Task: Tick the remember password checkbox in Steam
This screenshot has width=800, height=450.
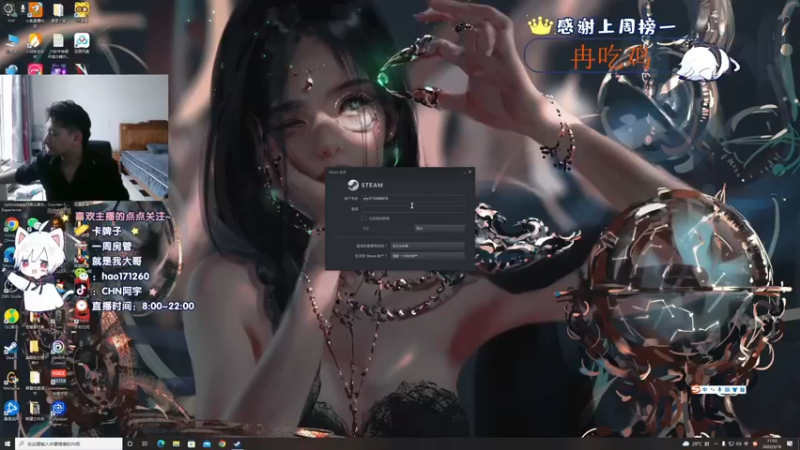Action: click(x=364, y=218)
